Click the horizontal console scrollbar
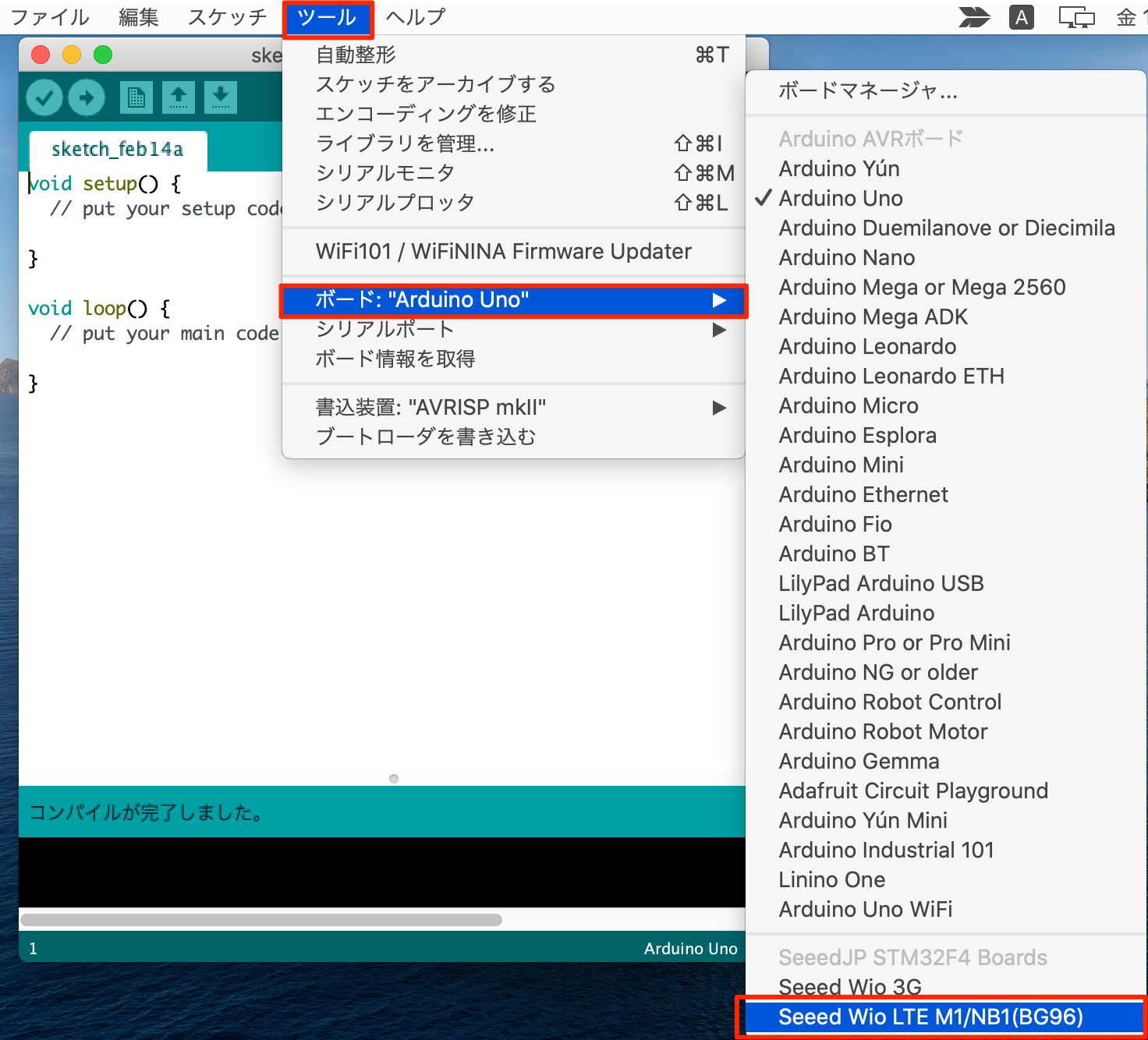 click(x=261, y=920)
